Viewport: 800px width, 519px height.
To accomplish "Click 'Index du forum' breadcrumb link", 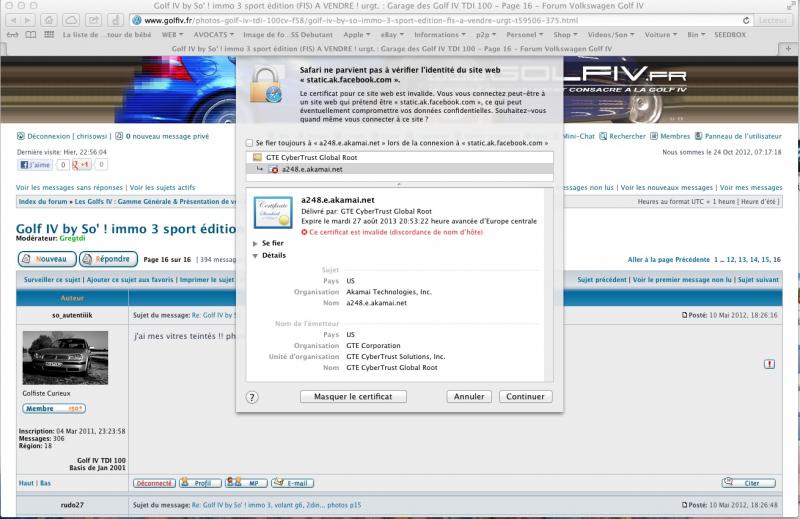I will [x=43, y=202].
